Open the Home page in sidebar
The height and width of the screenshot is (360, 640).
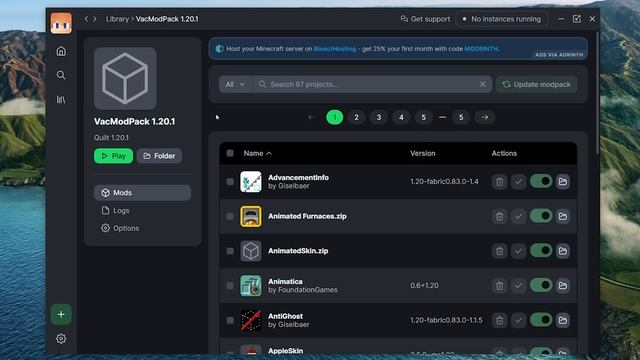coord(61,51)
